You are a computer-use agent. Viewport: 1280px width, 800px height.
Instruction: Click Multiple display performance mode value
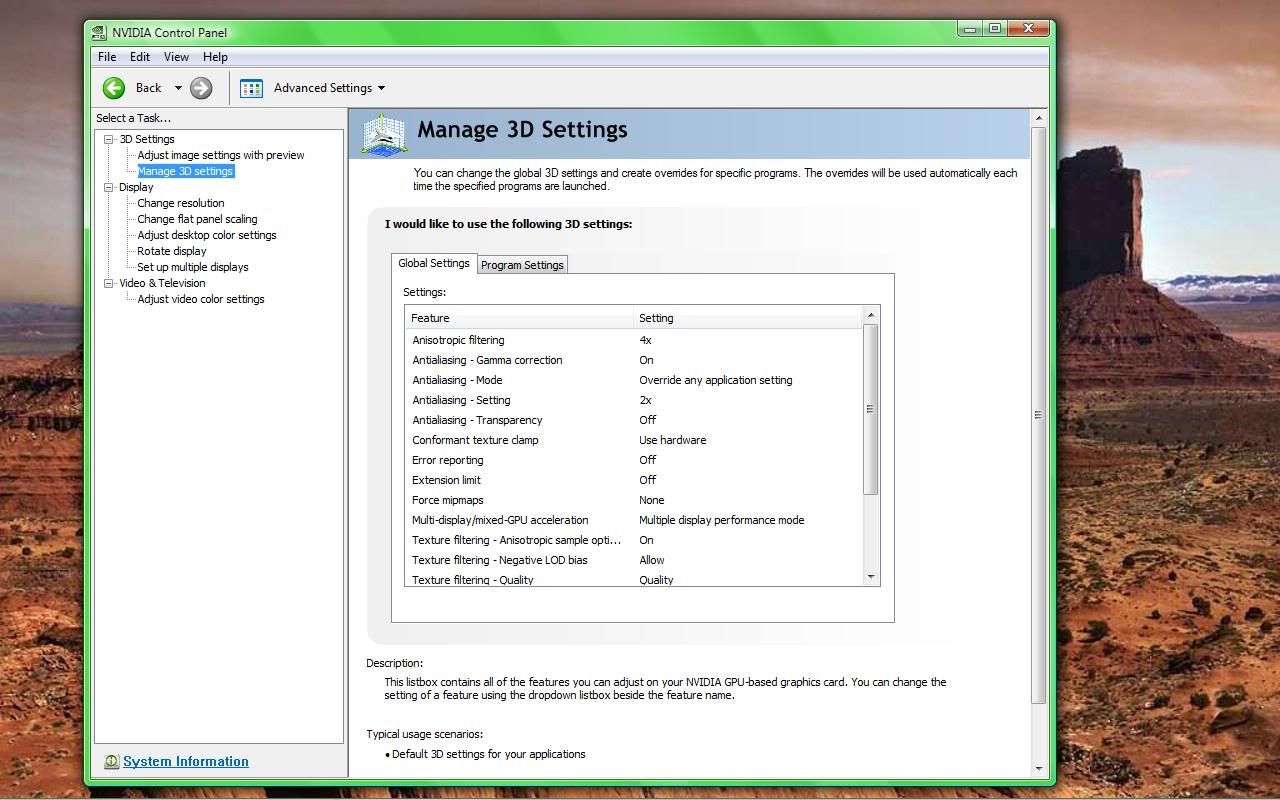click(x=722, y=520)
